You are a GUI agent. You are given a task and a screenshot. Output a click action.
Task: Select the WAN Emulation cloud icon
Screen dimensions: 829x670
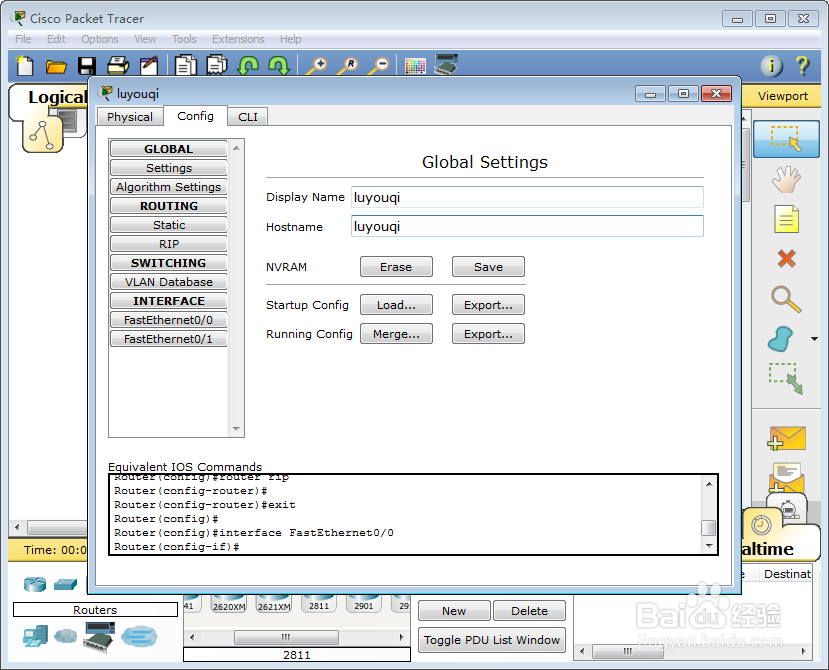tap(66, 636)
